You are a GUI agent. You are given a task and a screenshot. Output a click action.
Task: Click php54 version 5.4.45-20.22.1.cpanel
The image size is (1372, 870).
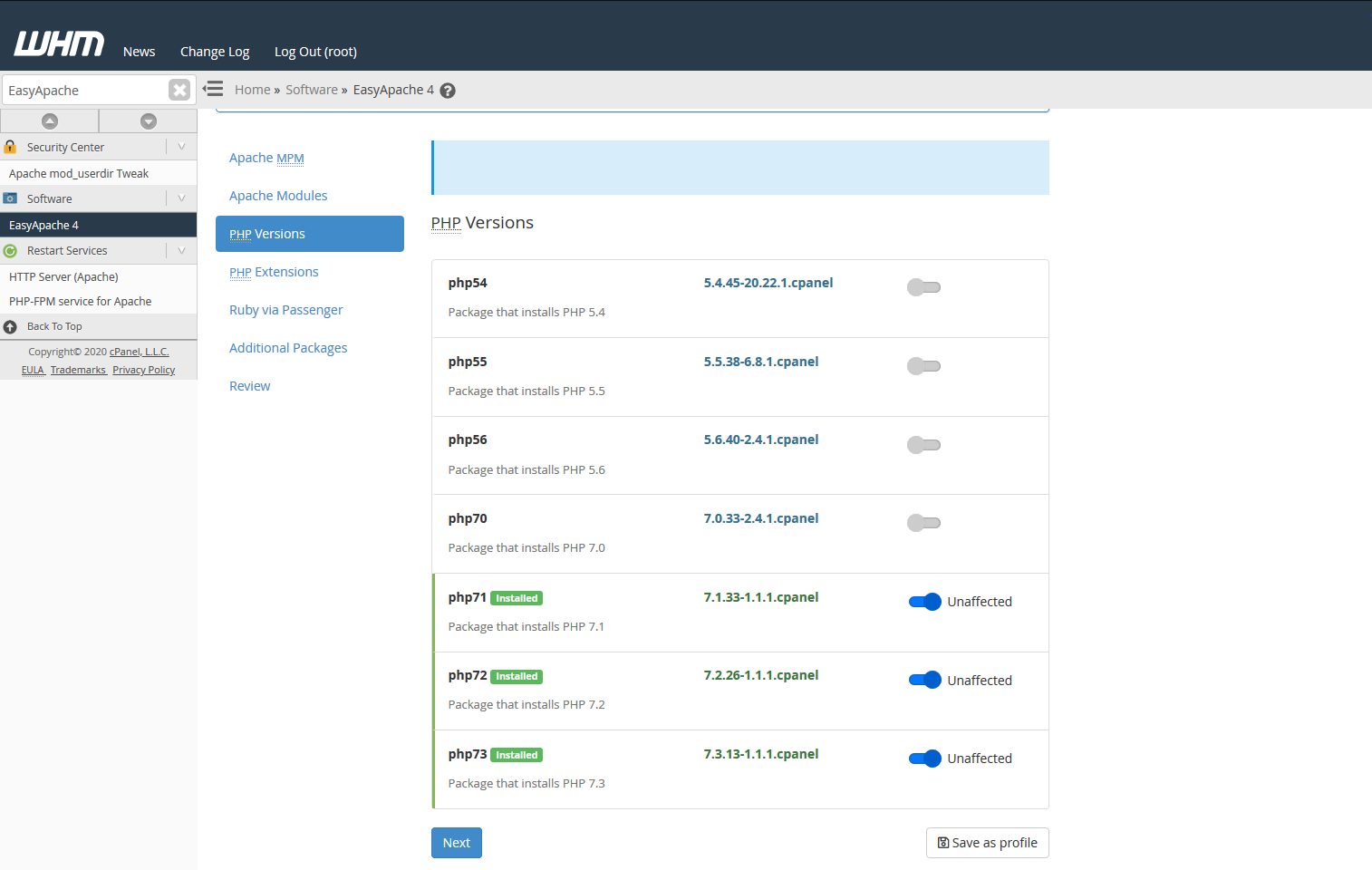[x=768, y=283]
